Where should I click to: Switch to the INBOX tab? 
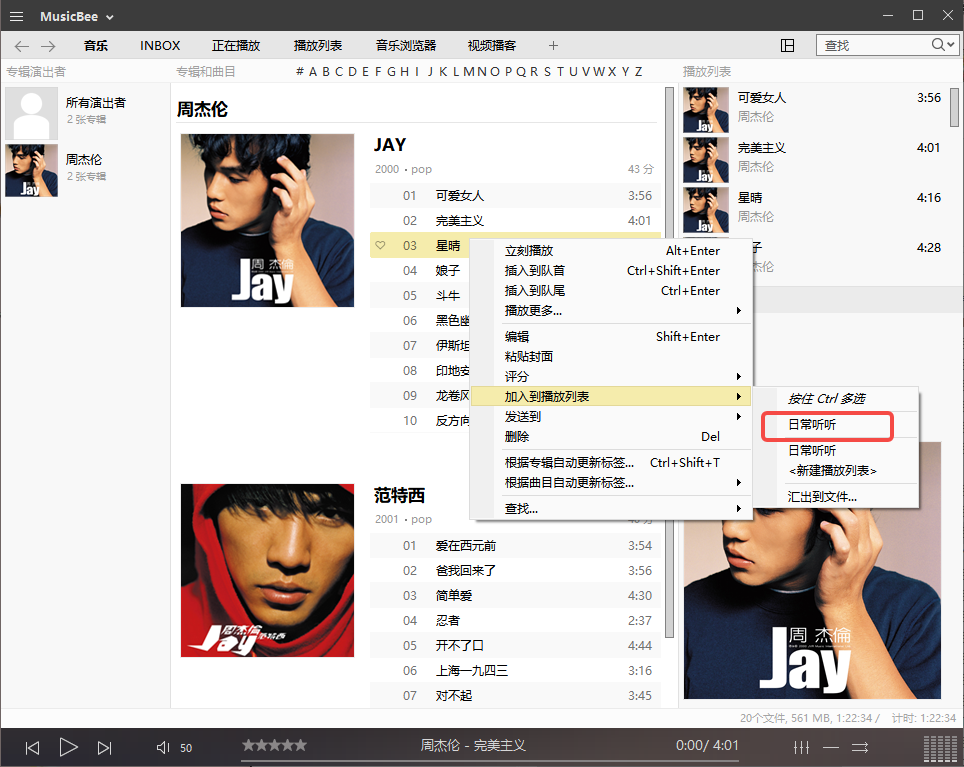(x=160, y=45)
